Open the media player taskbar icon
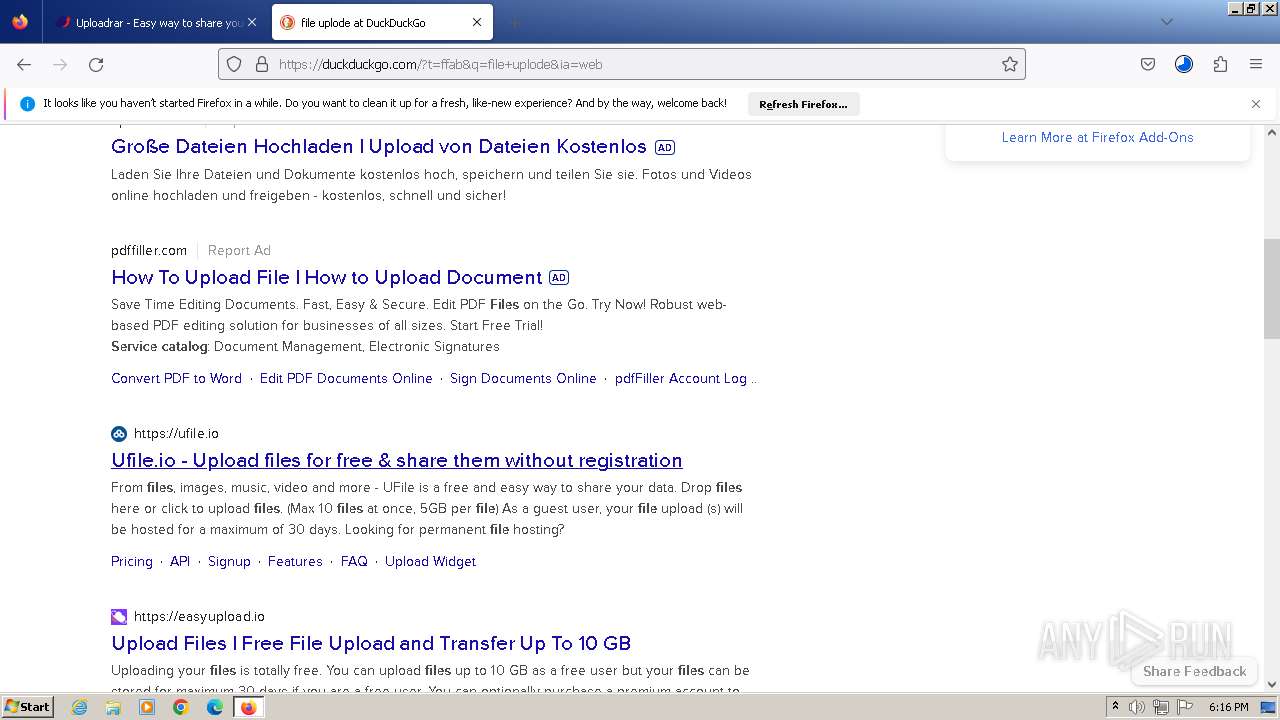 [147, 707]
